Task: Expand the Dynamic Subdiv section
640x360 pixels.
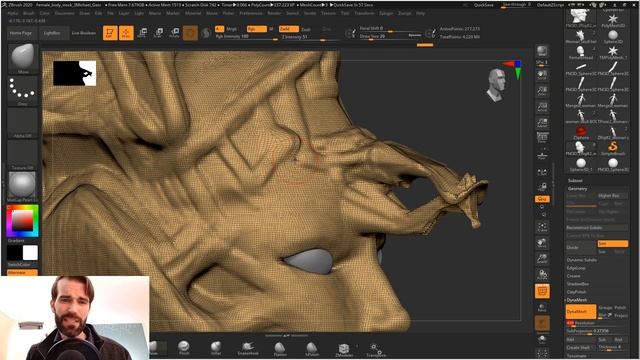Action: (x=582, y=260)
